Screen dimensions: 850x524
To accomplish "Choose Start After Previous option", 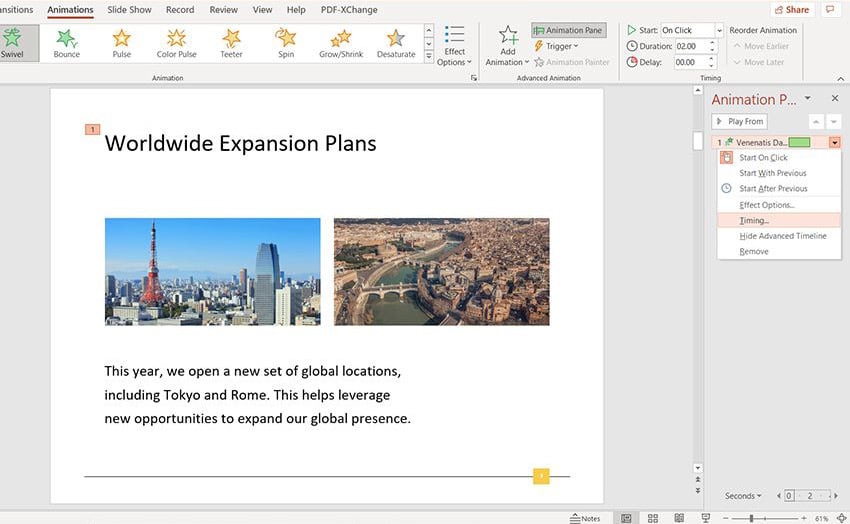I will [x=772, y=189].
